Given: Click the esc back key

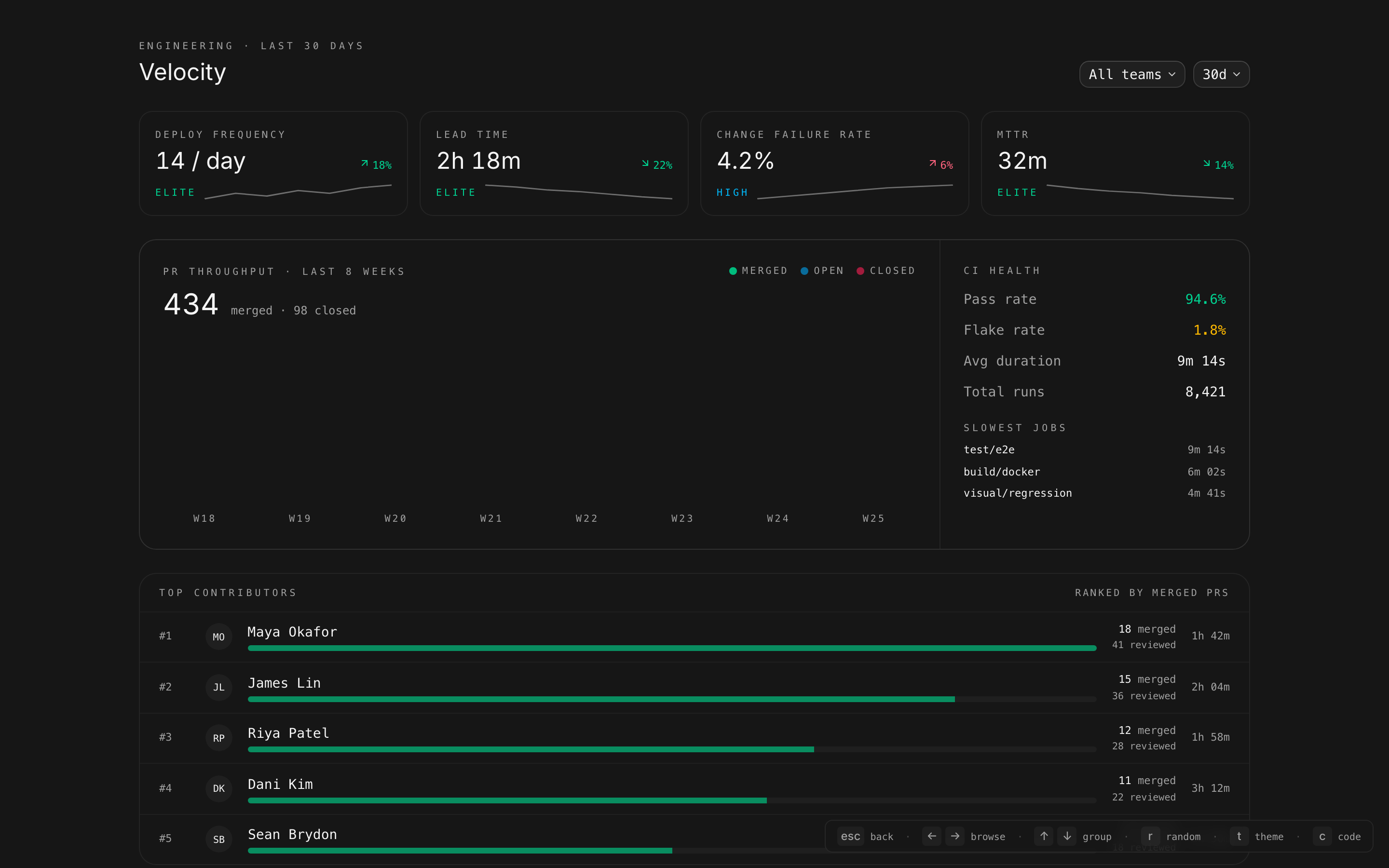Looking at the screenshot, I should pos(850,837).
